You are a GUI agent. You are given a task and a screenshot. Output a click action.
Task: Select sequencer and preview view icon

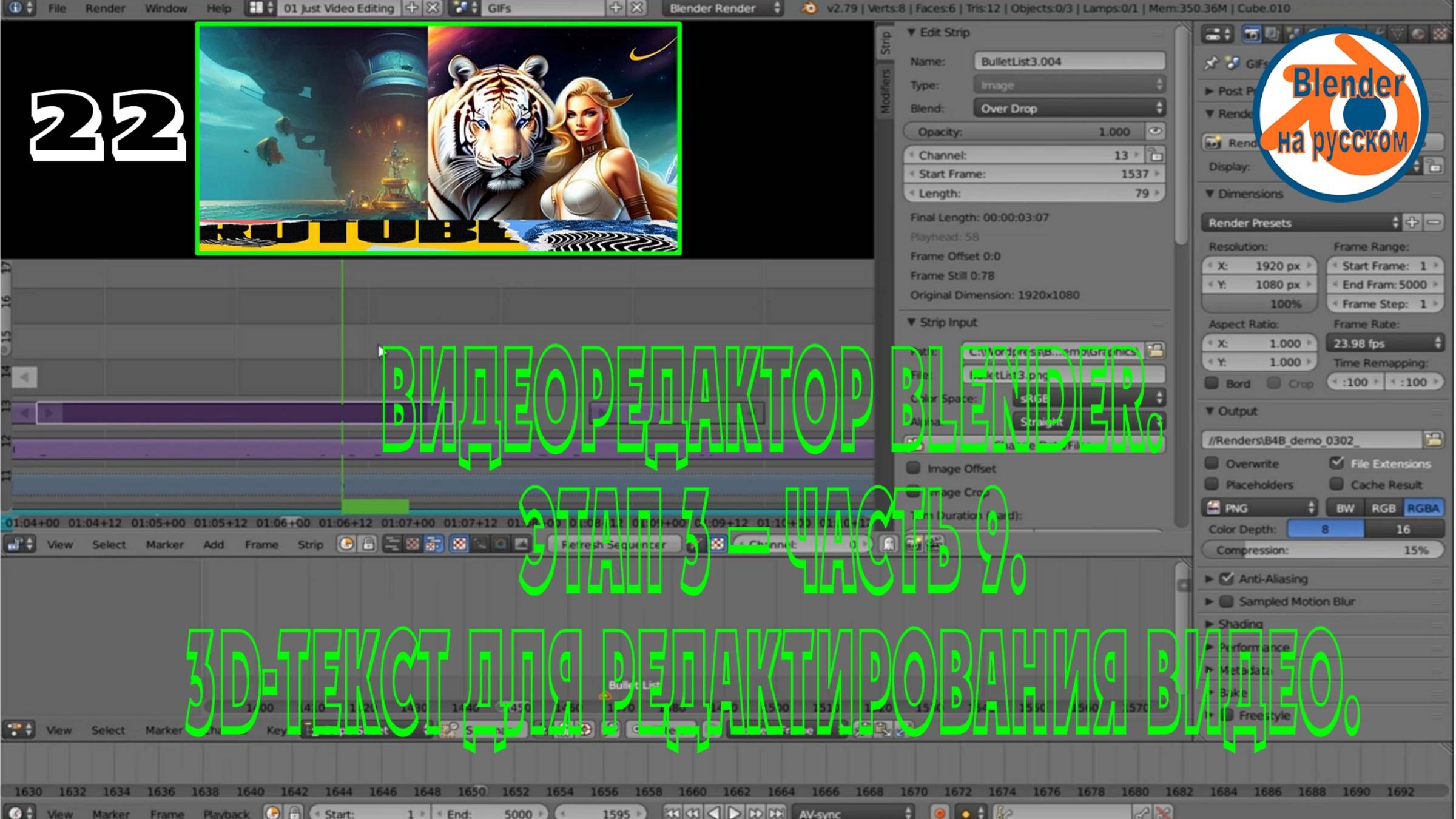click(x=433, y=544)
